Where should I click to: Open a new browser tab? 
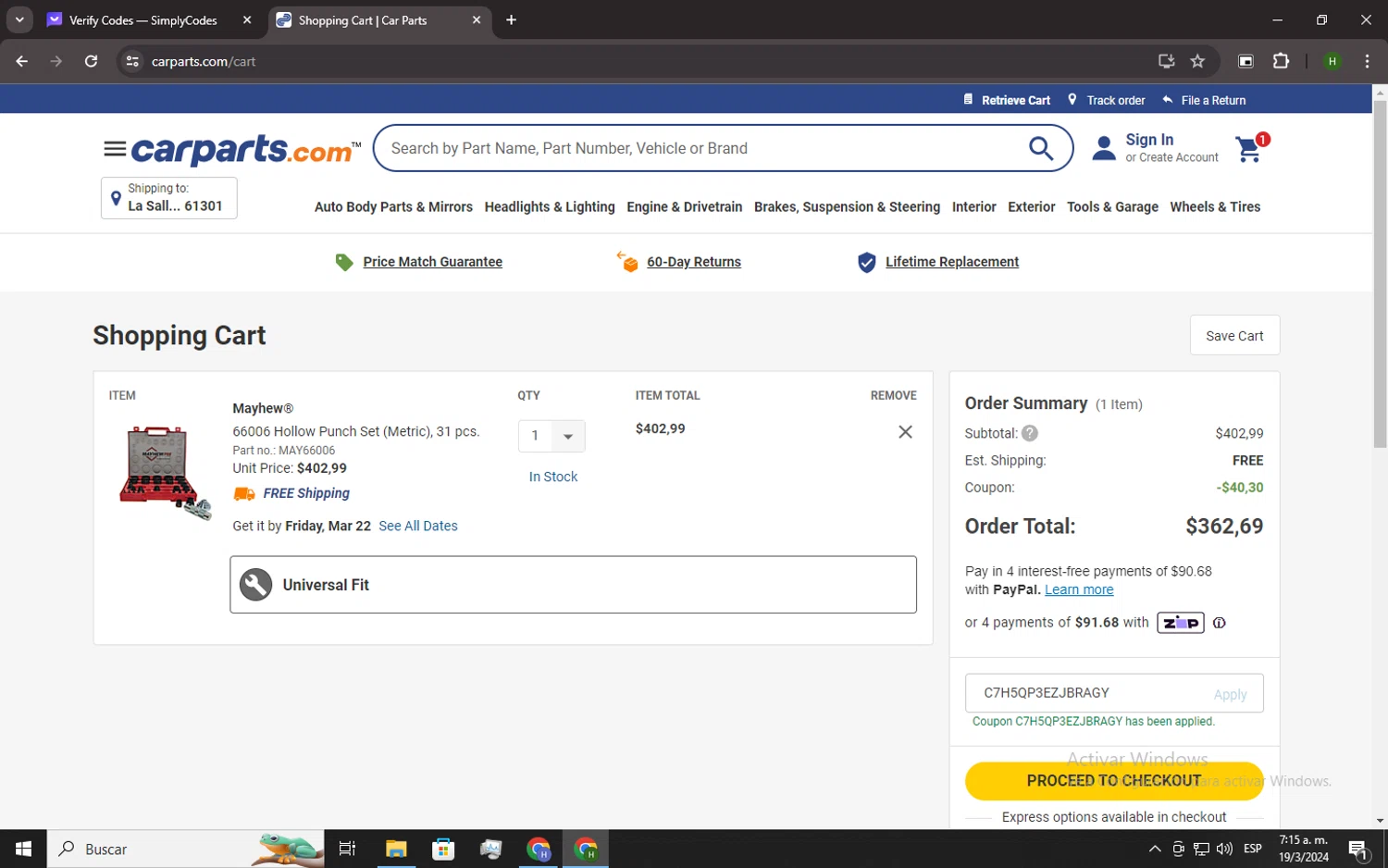(x=511, y=19)
